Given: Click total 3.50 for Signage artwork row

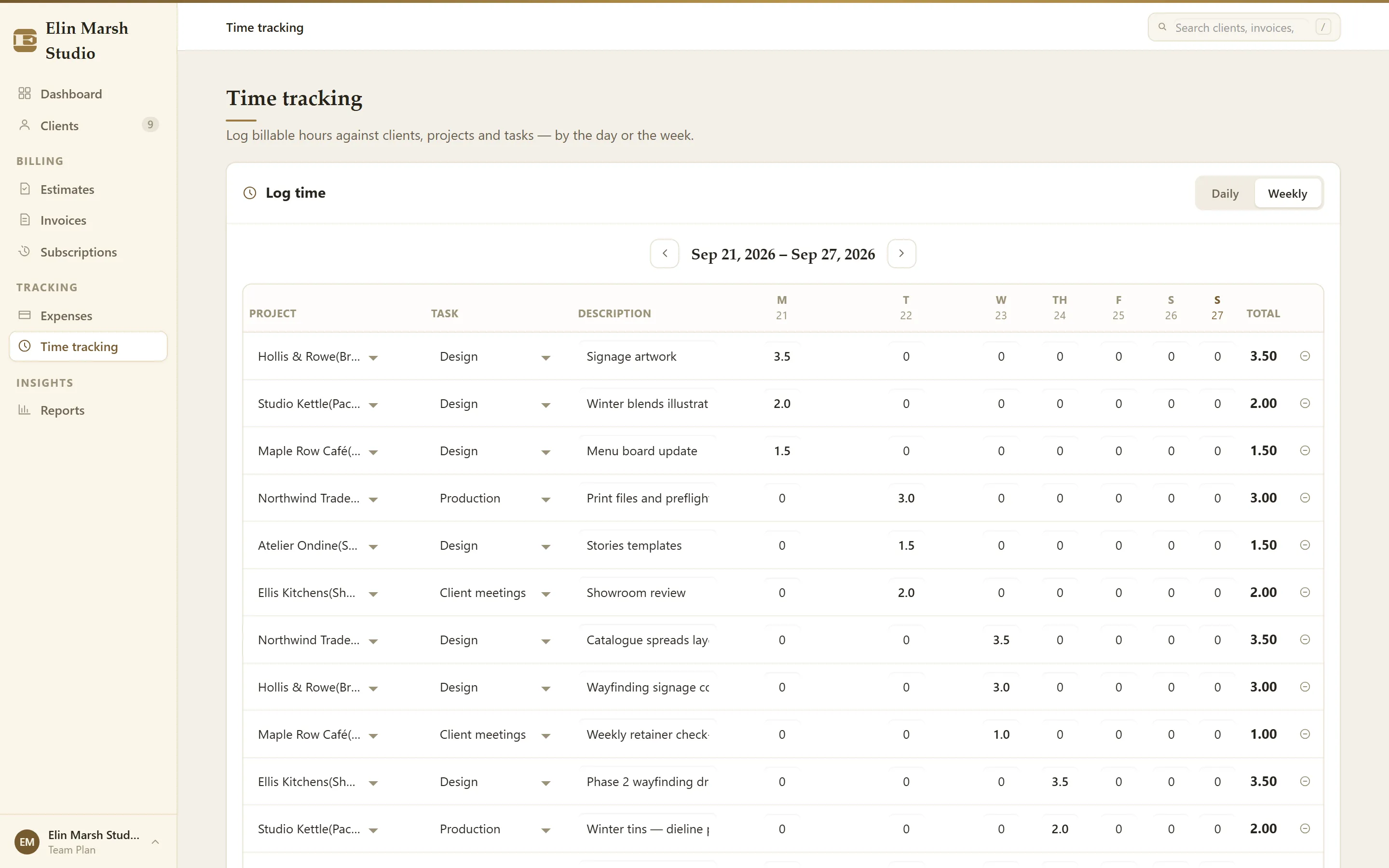Looking at the screenshot, I should point(1263,356).
